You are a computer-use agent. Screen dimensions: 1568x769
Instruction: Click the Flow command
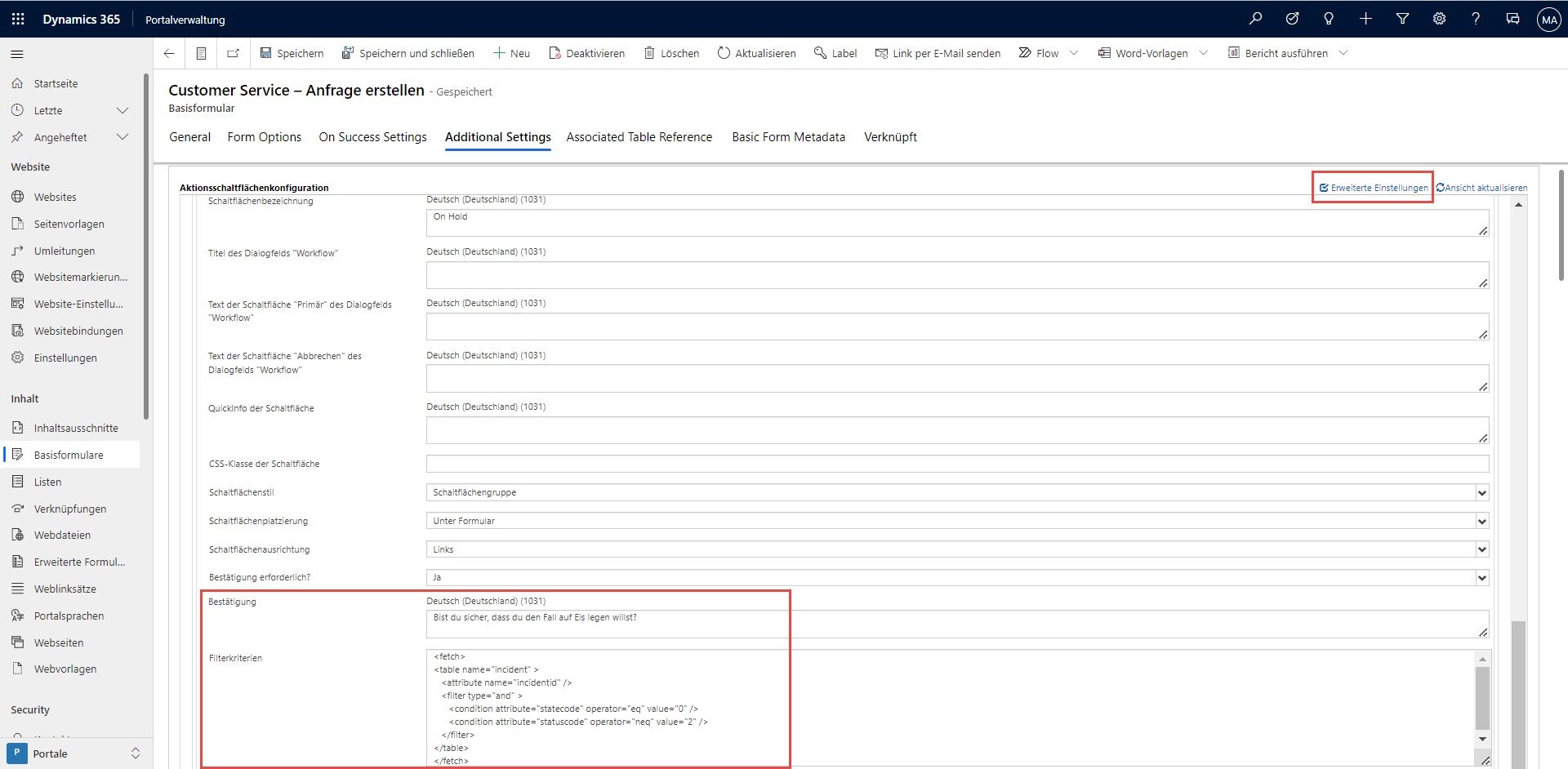pyautogui.click(x=1039, y=53)
